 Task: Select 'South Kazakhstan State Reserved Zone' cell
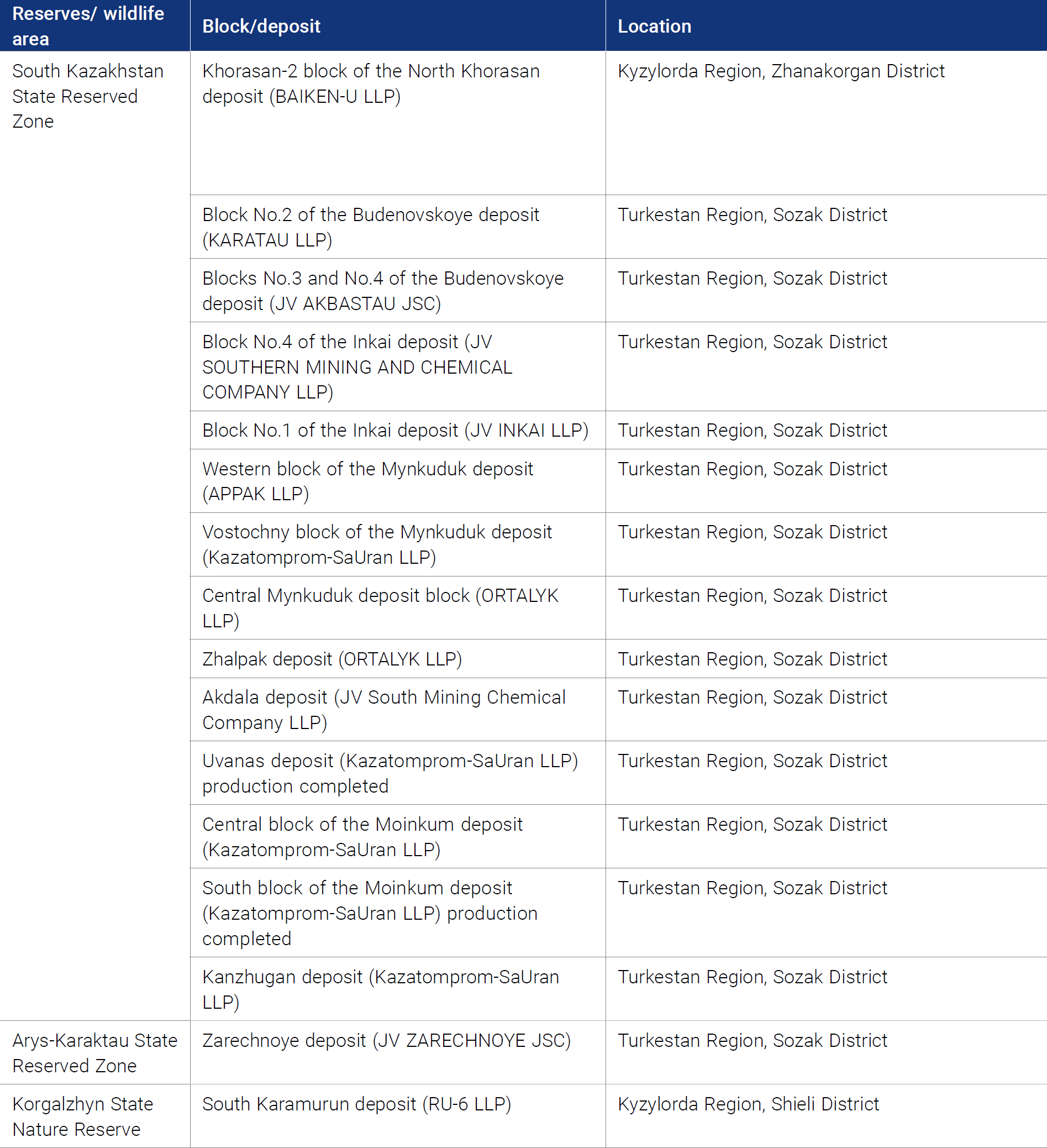point(94,535)
